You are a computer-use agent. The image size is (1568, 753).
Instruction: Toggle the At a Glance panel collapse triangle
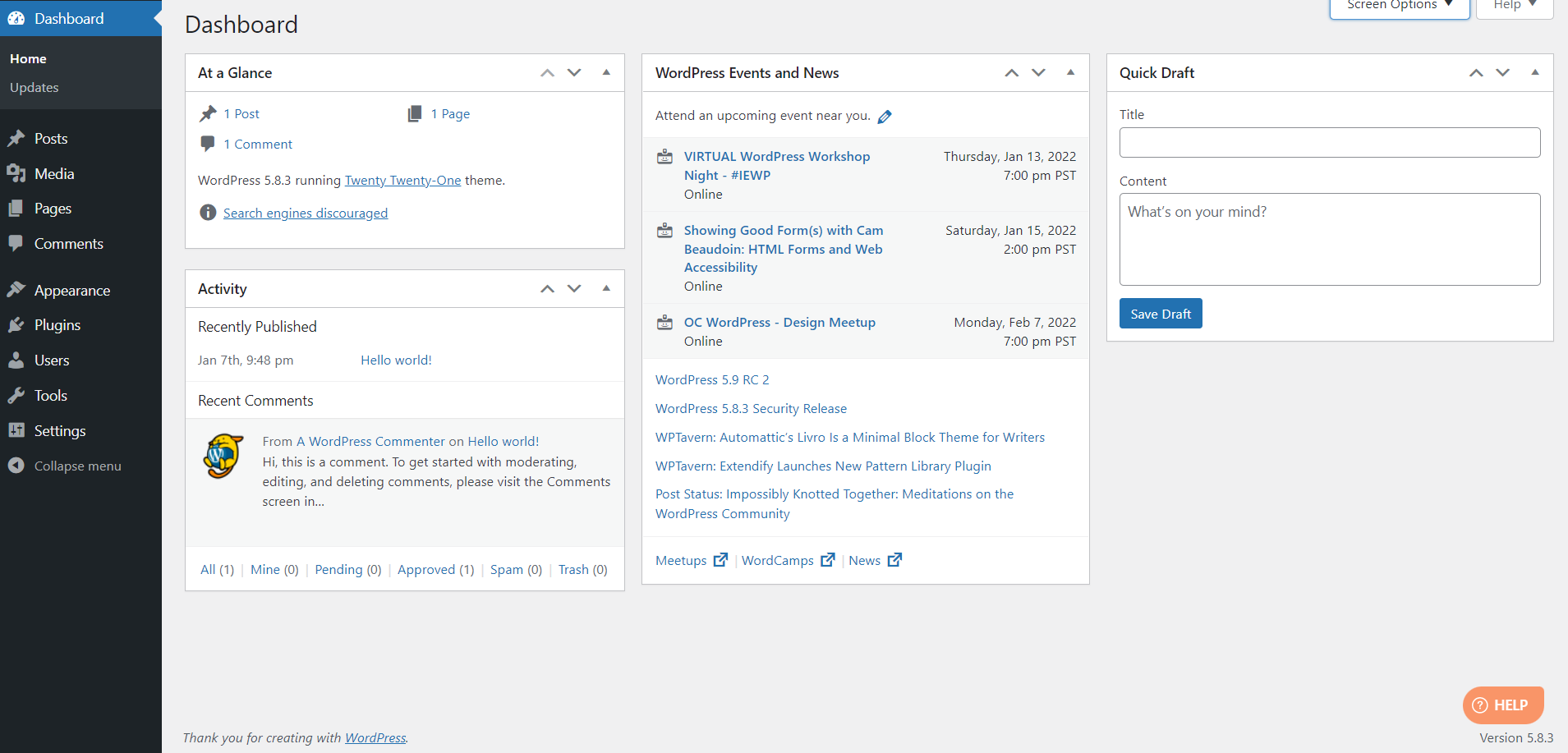[606, 73]
